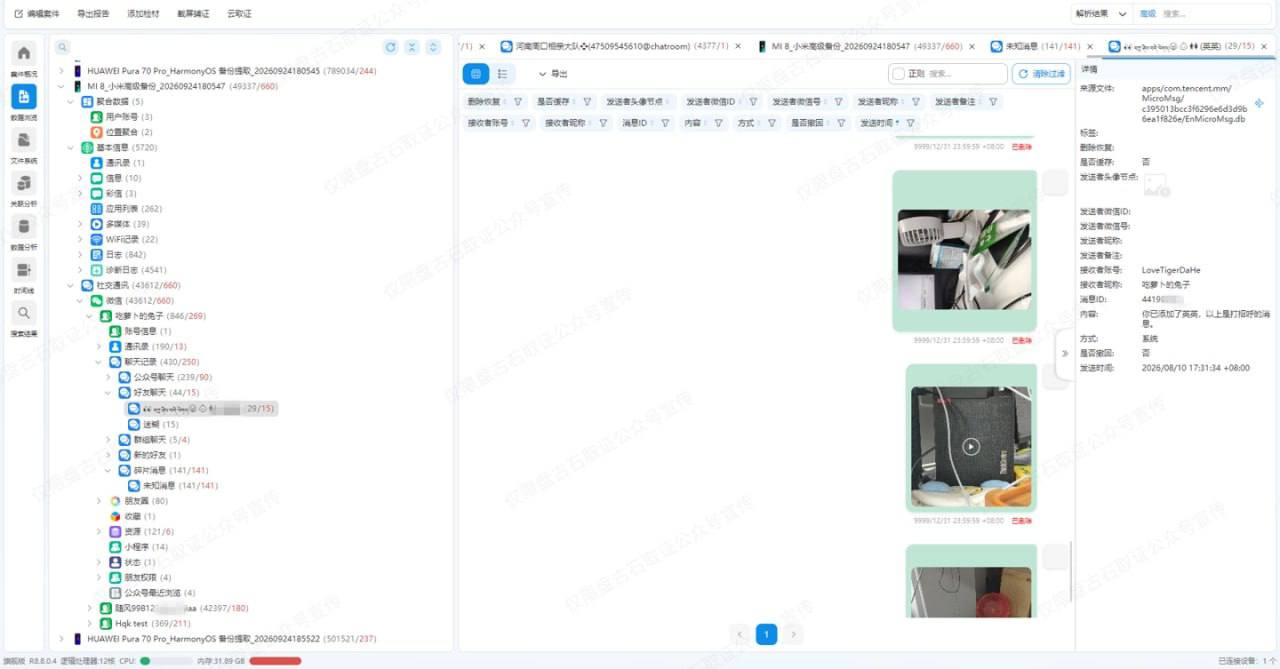Collapse the 基本信息 node

click(x=71, y=147)
